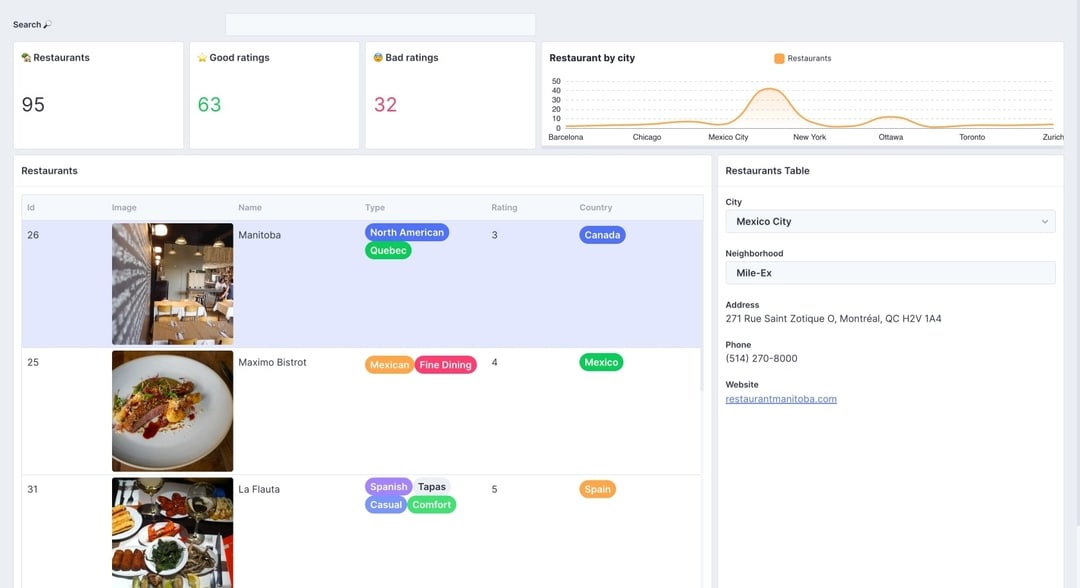Click the Quebec tag badge
Viewport: 1080px width, 588px height.
pyautogui.click(x=387, y=250)
